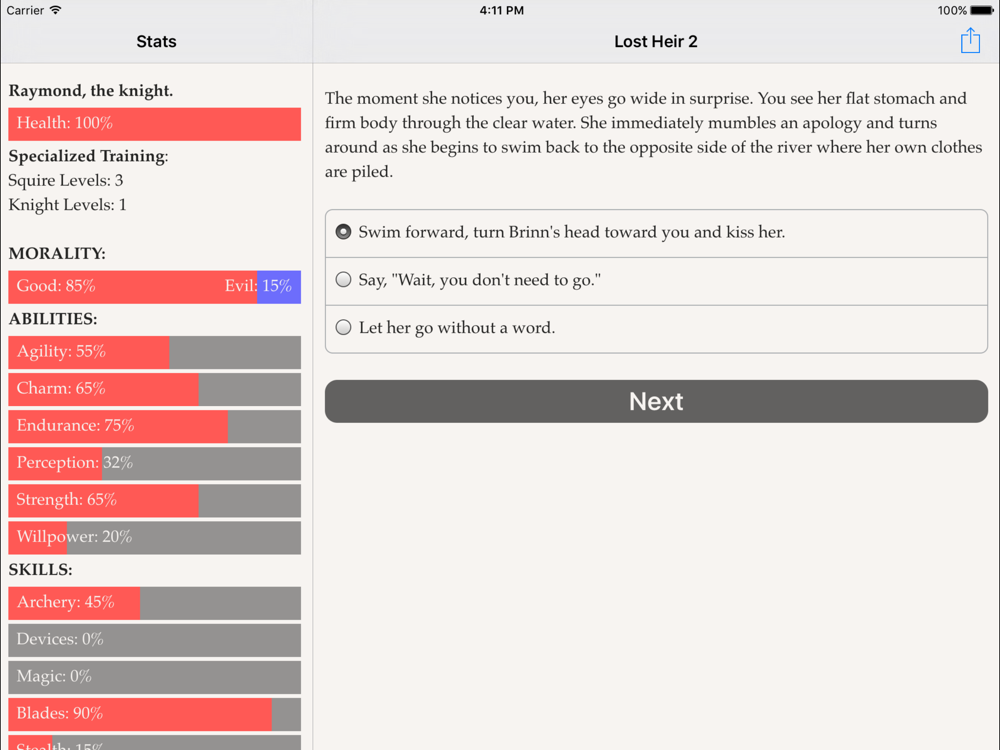This screenshot has height=750, width=1000.
Task: Click the Charm 65% stat bar
Action: (x=154, y=390)
